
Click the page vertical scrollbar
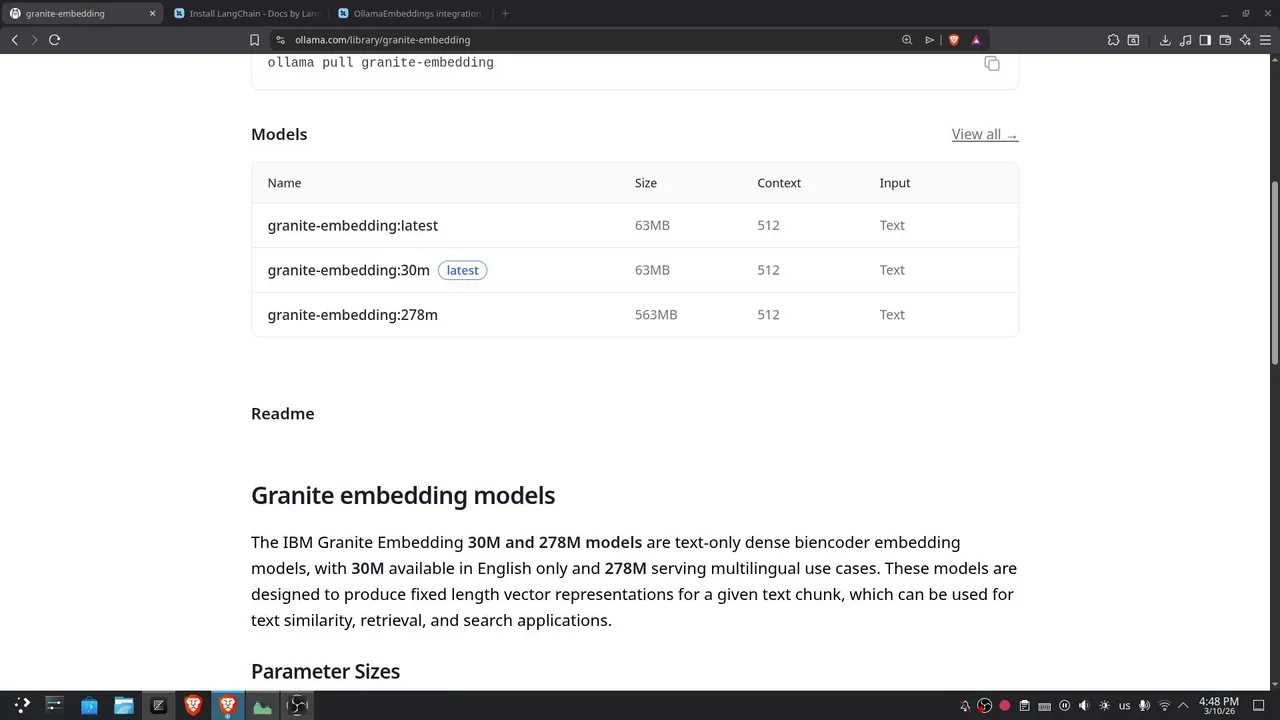pyautogui.click(x=1275, y=273)
